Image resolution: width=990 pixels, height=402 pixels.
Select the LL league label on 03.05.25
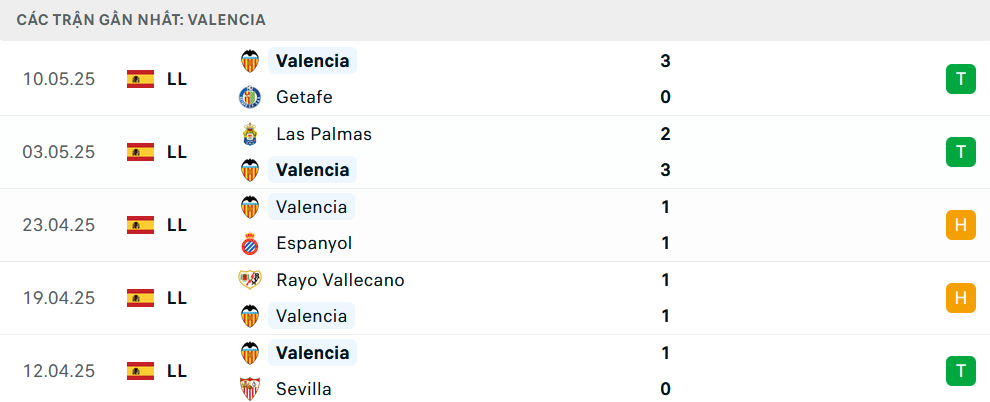[x=177, y=152]
